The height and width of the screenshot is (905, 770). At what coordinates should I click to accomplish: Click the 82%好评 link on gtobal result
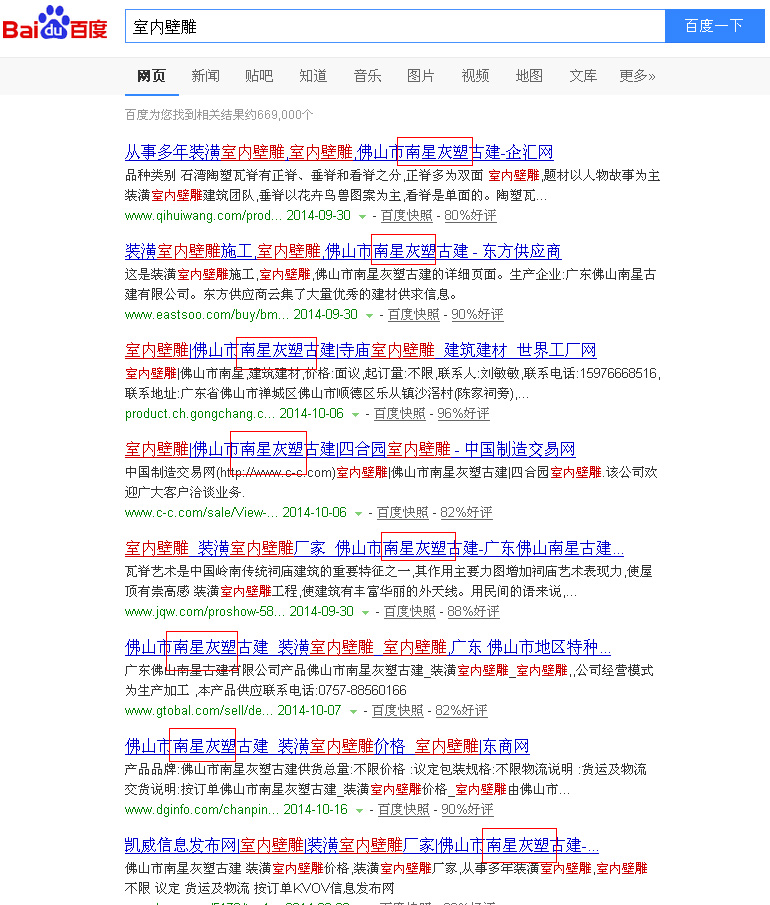pos(461,710)
